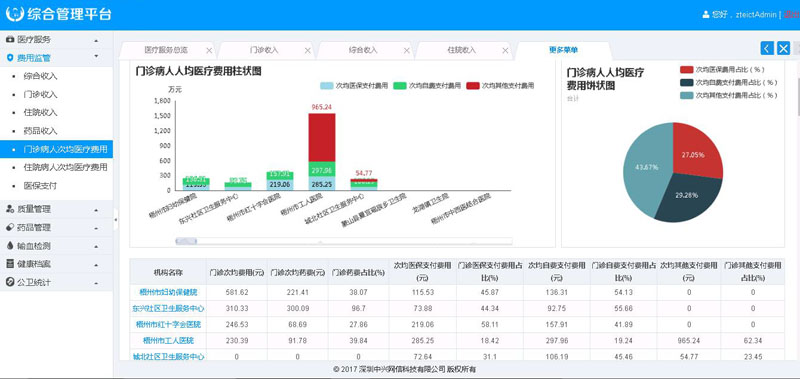Open the 梧州市工人医院 link in table
This screenshot has width=800, height=379.
(168, 340)
